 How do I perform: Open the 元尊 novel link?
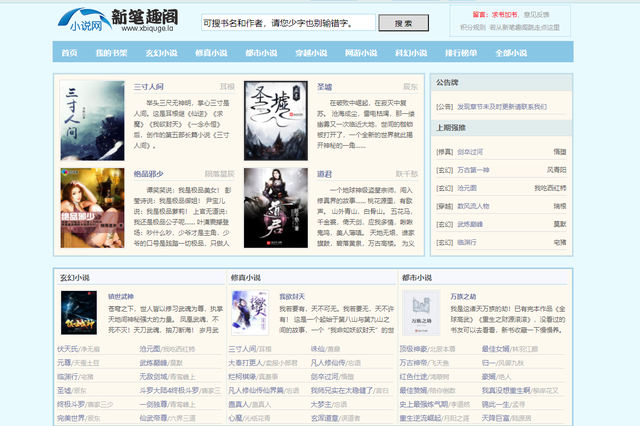(x=64, y=363)
